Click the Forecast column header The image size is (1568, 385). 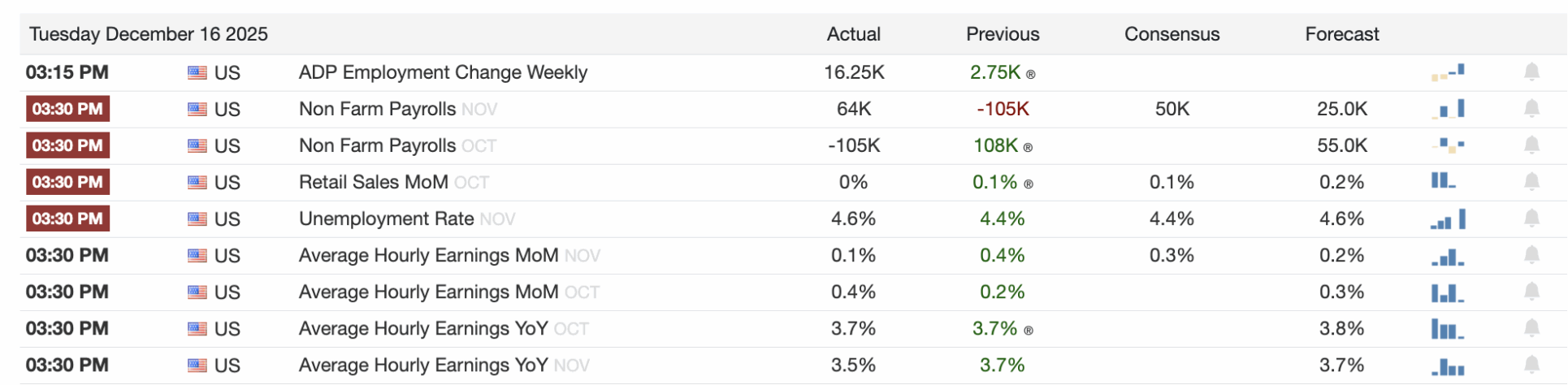pos(1341,34)
